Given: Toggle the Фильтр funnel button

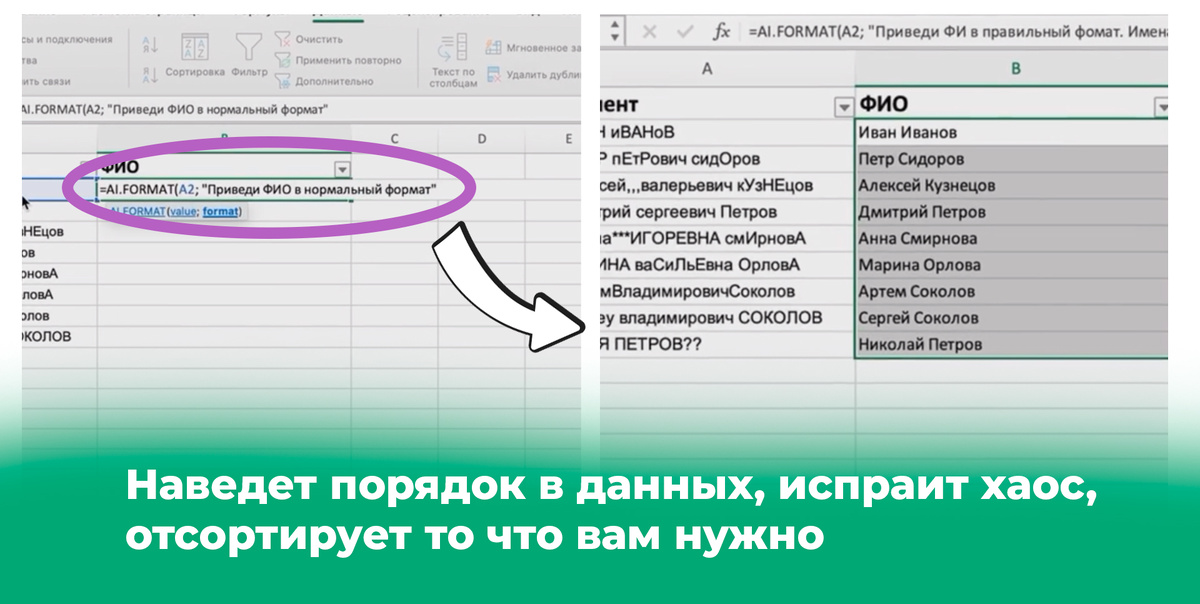Looking at the screenshot, I should click(249, 55).
